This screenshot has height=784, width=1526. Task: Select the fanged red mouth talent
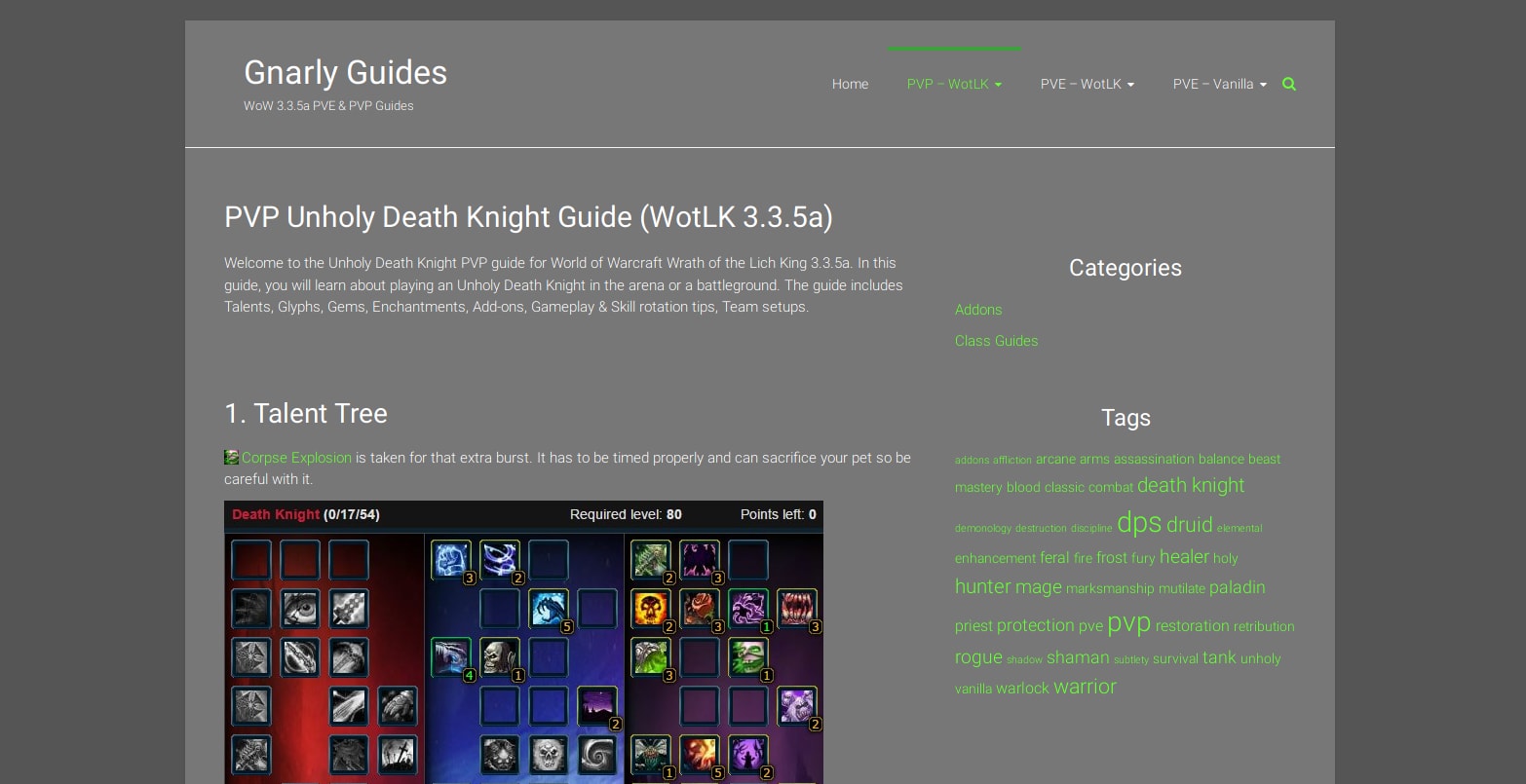point(796,609)
